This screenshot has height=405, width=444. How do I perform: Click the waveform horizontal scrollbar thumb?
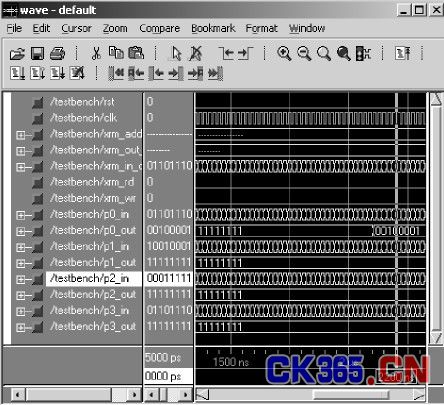click(351, 395)
